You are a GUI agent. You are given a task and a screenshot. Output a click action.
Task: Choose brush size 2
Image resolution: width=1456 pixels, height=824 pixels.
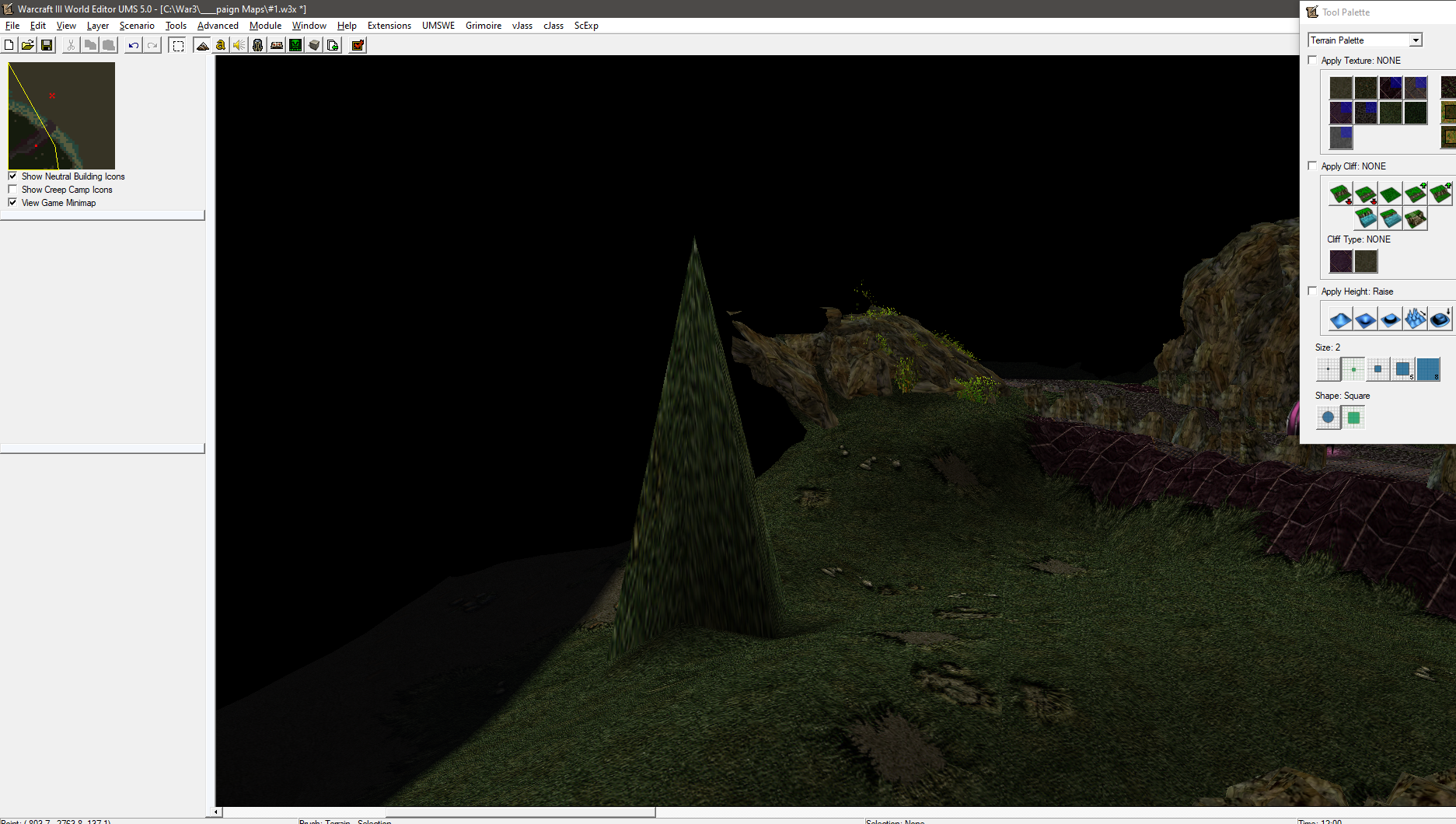coord(1353,369)
